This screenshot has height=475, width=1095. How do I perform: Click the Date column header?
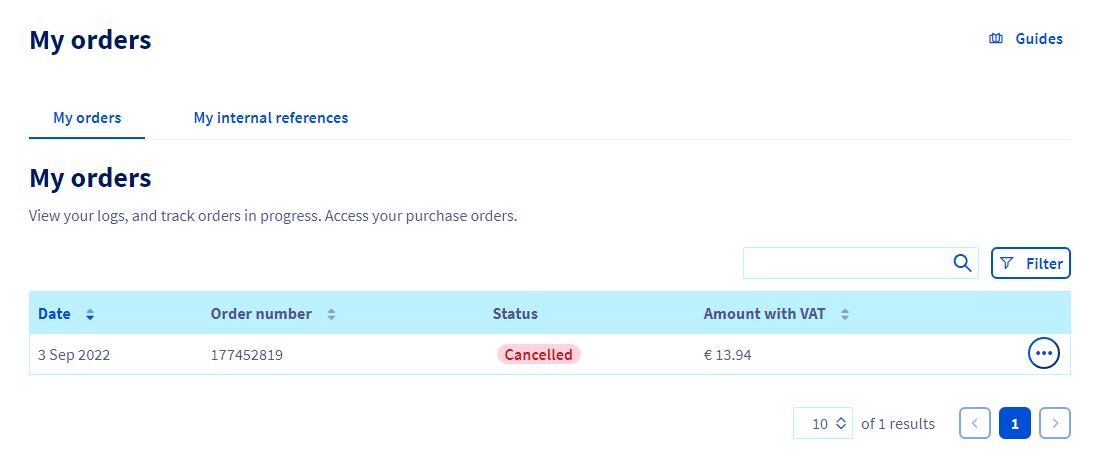(54, 314)
